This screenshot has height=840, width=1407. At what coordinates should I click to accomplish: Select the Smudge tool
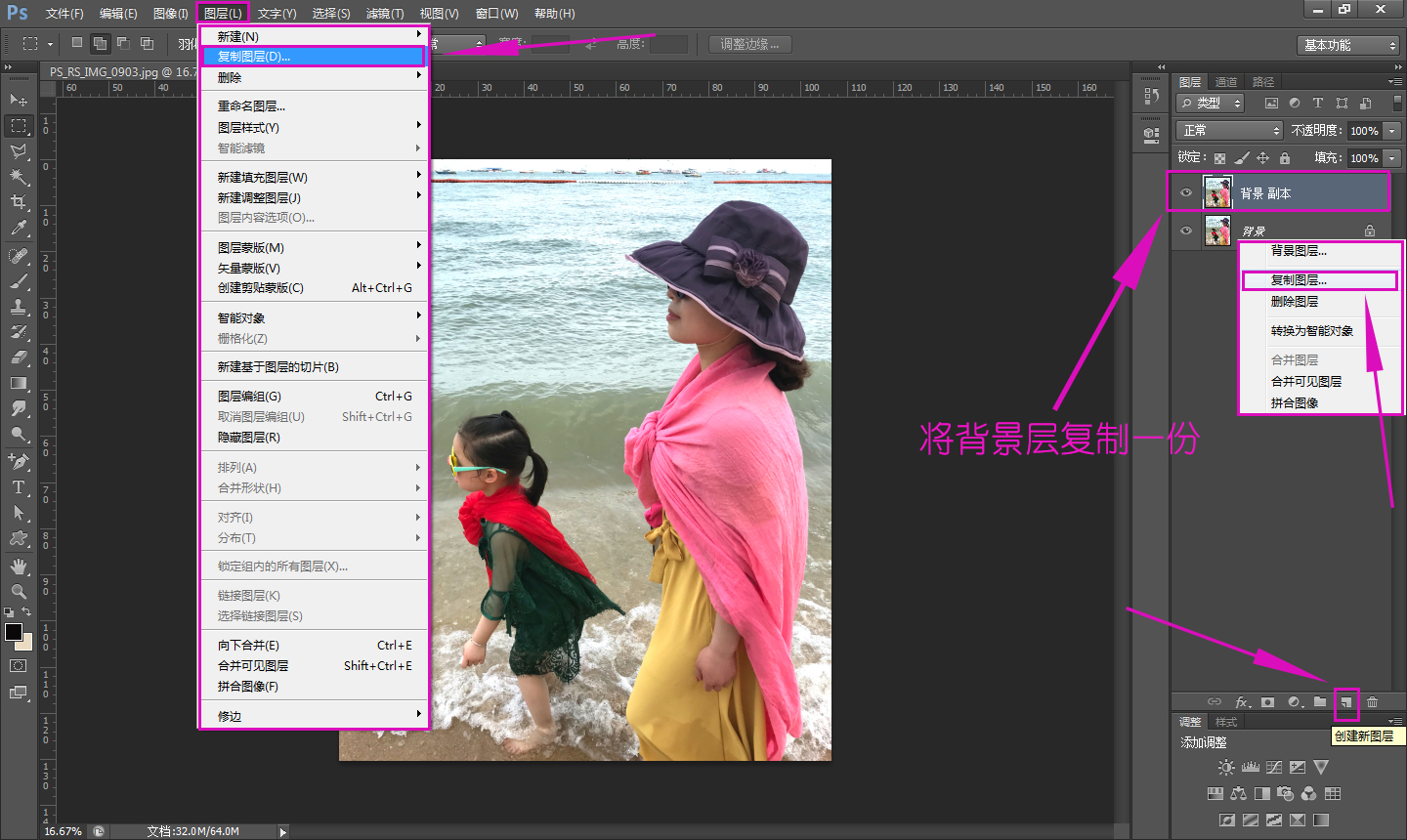coord(19,408)
